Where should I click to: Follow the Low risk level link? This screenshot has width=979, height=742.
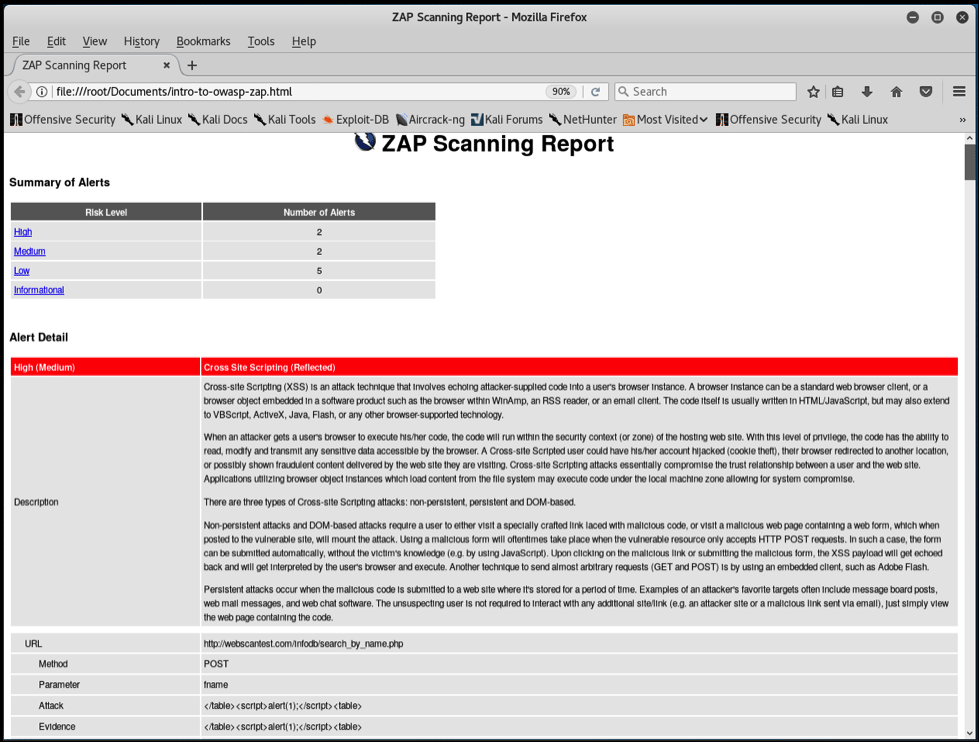[x=22, y=270]
